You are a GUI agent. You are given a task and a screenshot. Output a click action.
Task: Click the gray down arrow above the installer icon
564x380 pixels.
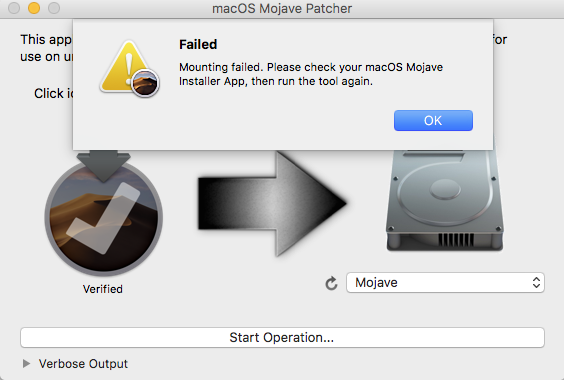pos(103,166)
